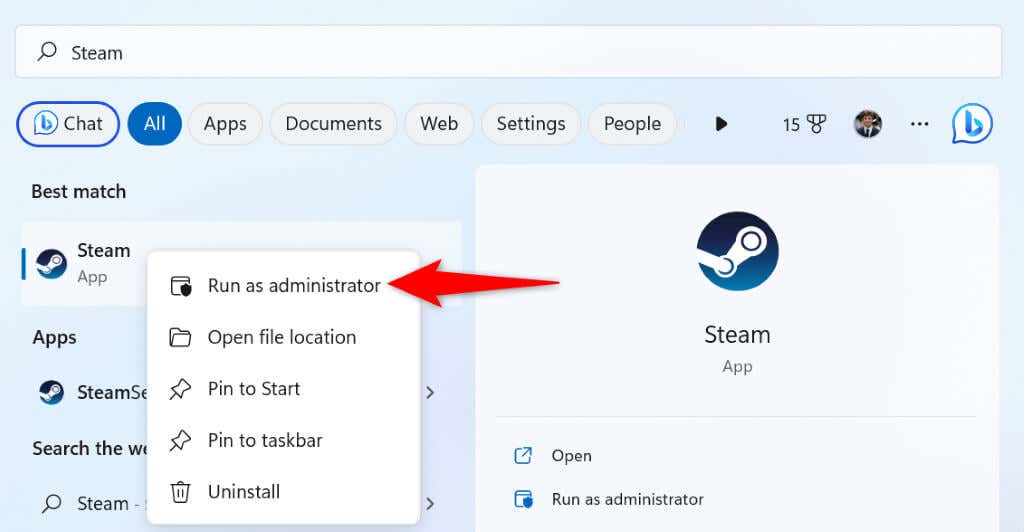Choose Open file location
The image size is (1024, 532).
(281, 337)
